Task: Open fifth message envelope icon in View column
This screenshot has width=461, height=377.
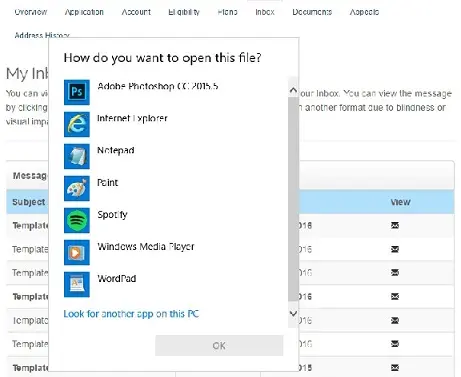Action: [395, 320]
